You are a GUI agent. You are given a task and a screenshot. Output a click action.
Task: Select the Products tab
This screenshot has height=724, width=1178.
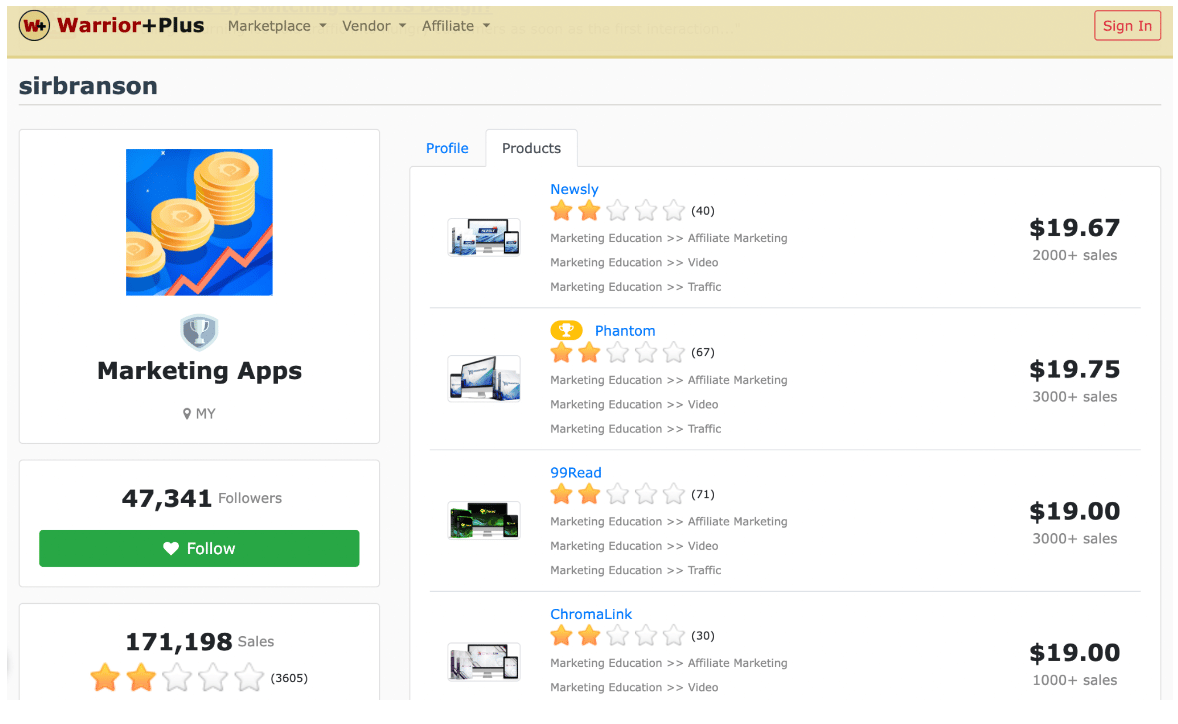[x=531, y=149]
